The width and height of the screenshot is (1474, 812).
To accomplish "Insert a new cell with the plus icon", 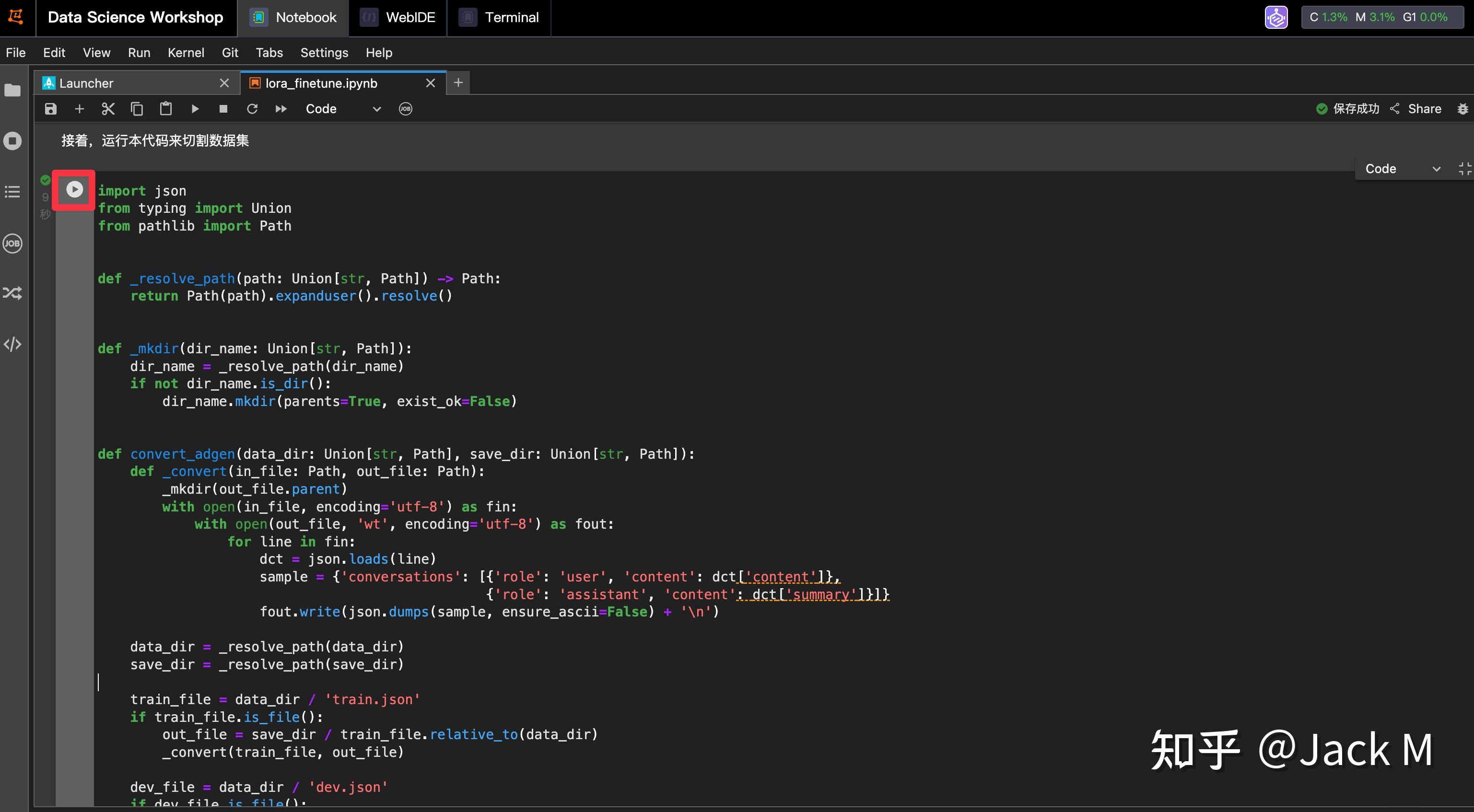I will (x=80, y=109).
